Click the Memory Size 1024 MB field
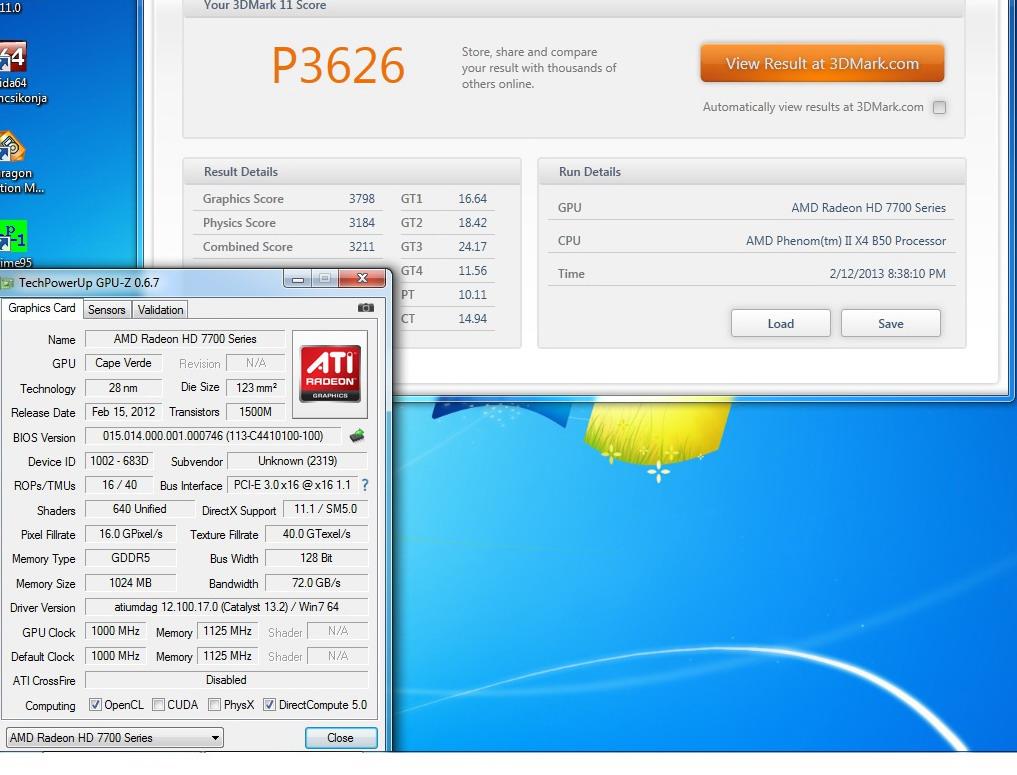1017x775 pixels. (130, 583)
